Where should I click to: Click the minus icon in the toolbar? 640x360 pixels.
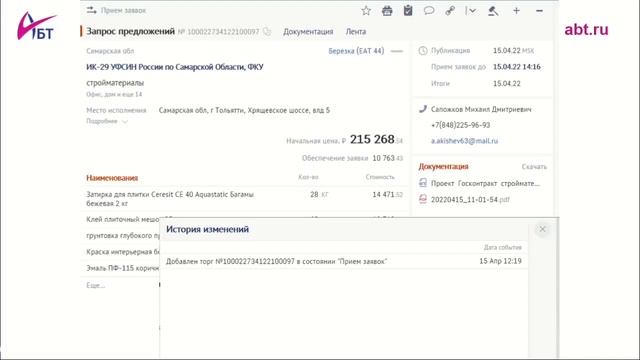point(539,11)
